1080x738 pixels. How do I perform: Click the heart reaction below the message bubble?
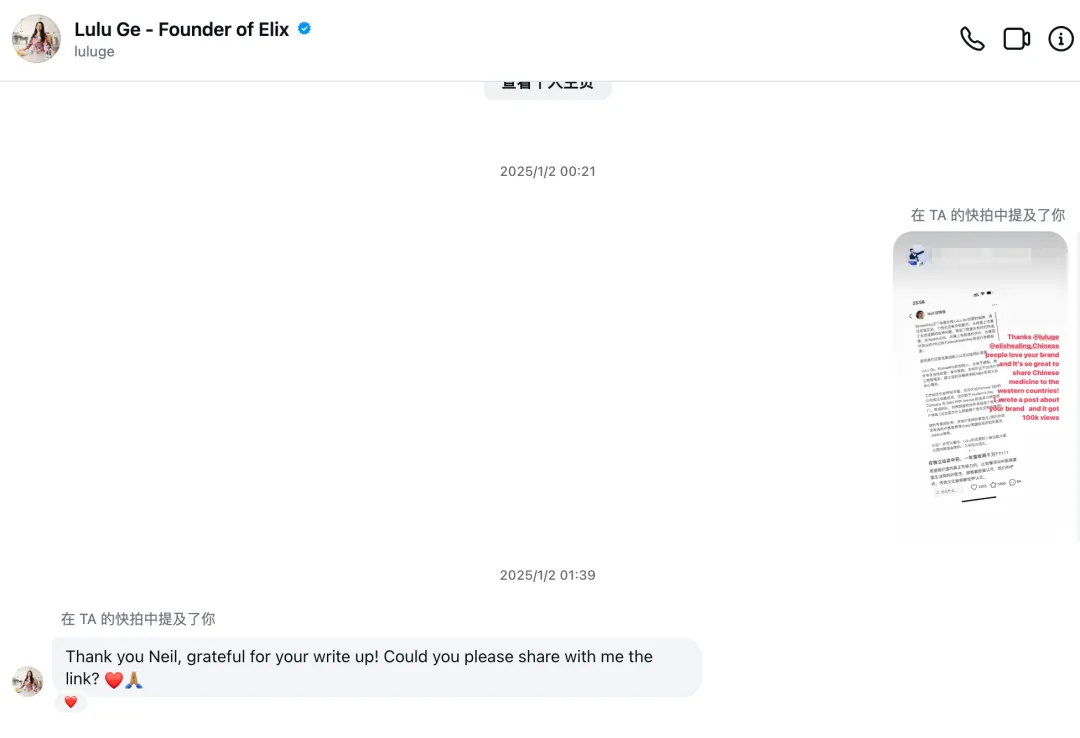(71, 702)
